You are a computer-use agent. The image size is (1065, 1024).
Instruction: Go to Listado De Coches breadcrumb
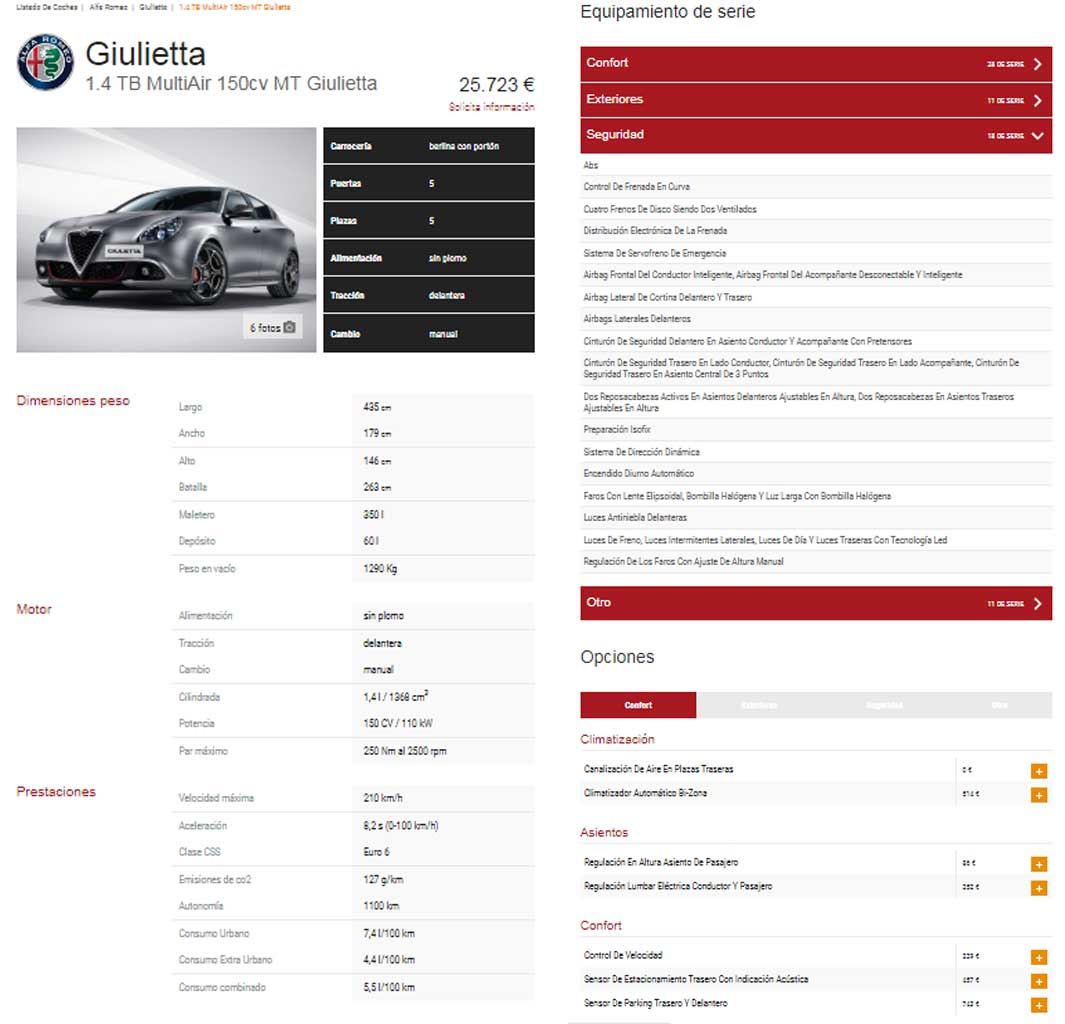click(x=46, y=7)
